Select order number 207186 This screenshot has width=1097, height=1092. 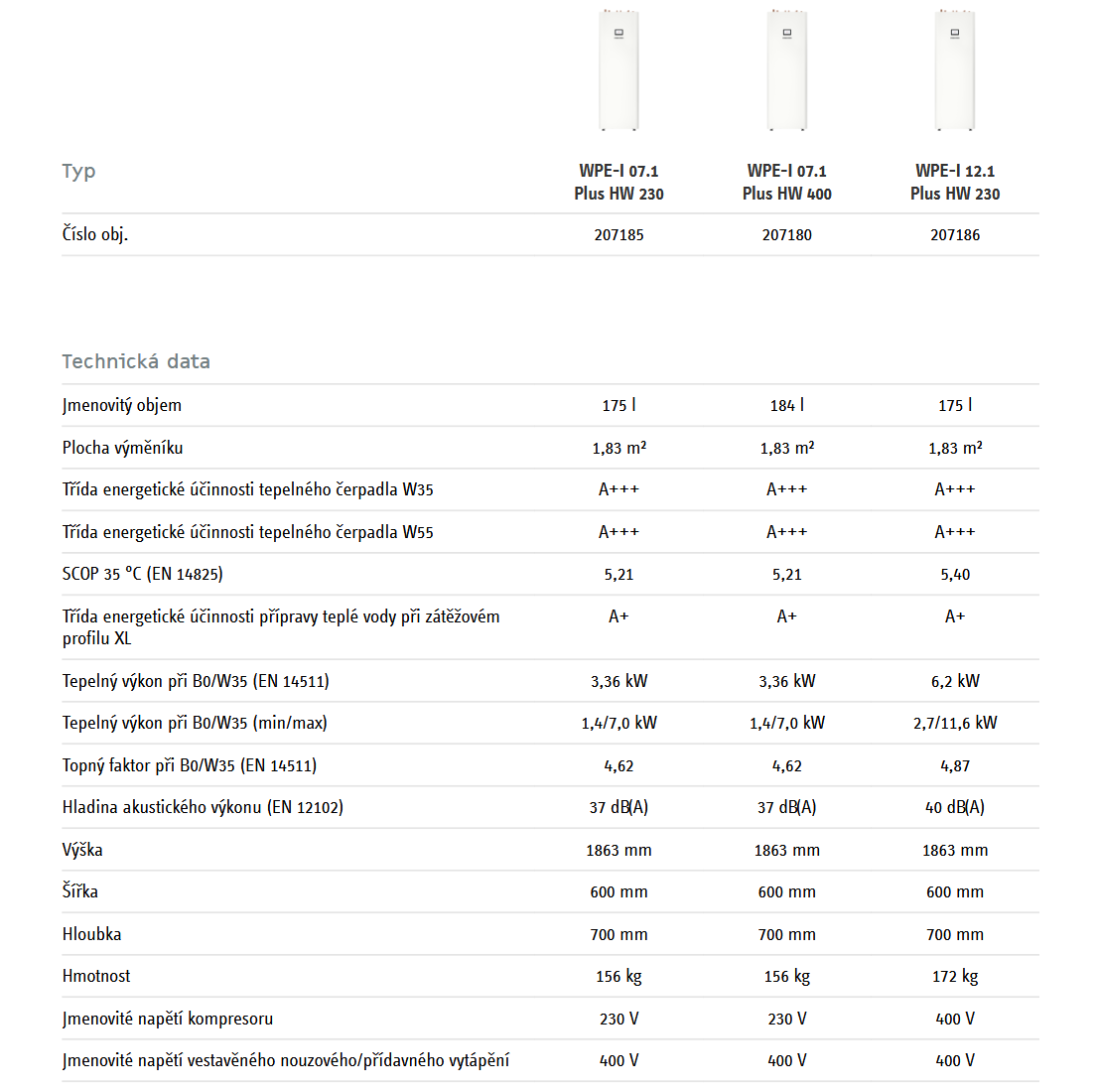(x=955, y=235)
